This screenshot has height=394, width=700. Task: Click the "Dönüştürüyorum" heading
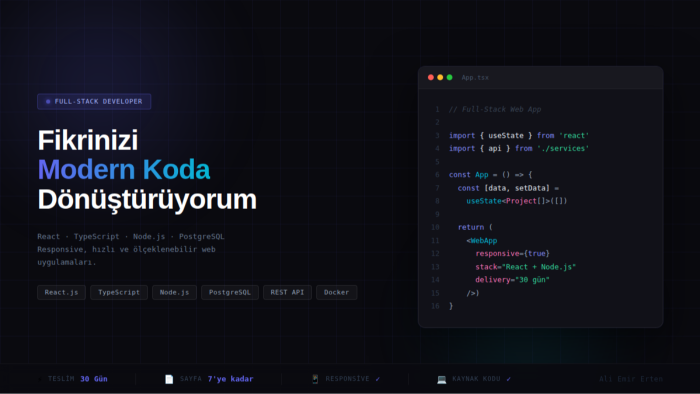tap(147, 199)
